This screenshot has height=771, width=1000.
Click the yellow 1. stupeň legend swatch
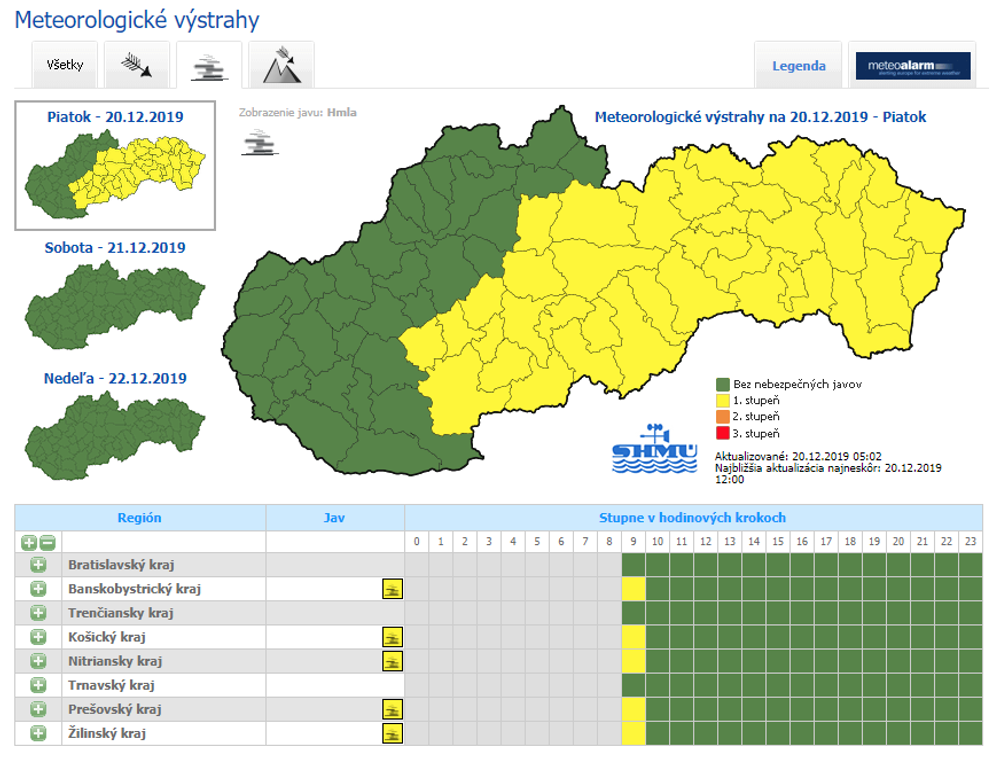point(723,400)
